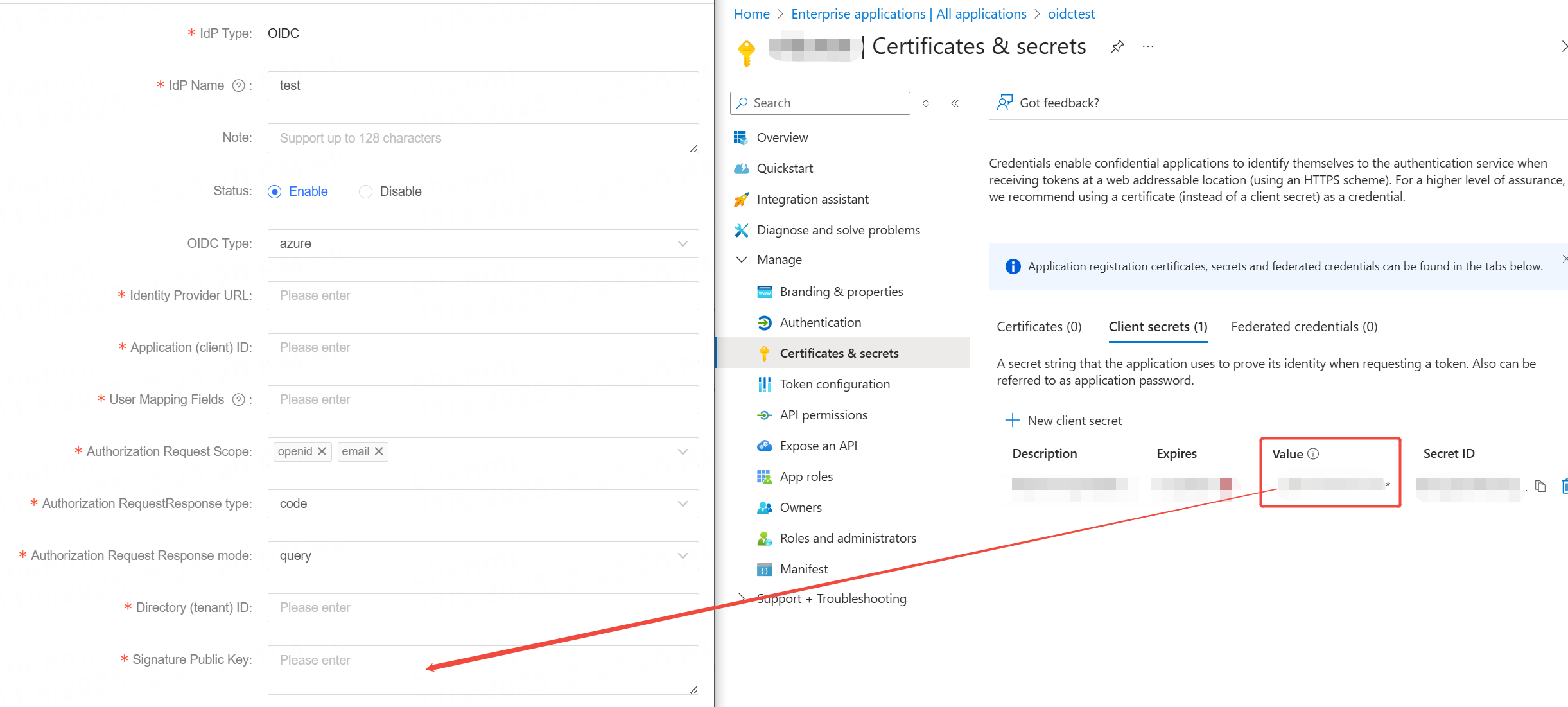The image size is (1568, 707).
Task: Collapse the Manage section
Action: [741, 259]
